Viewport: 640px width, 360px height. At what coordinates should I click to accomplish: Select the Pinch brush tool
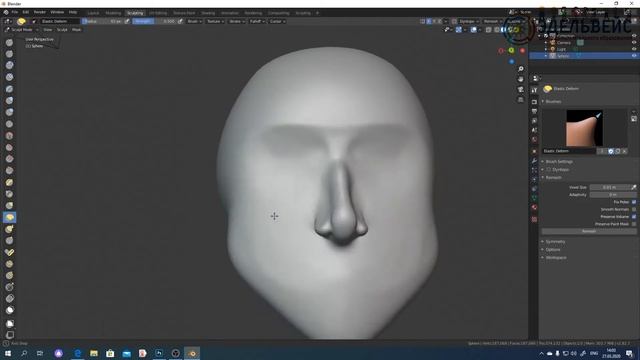(x=9, y=194)
